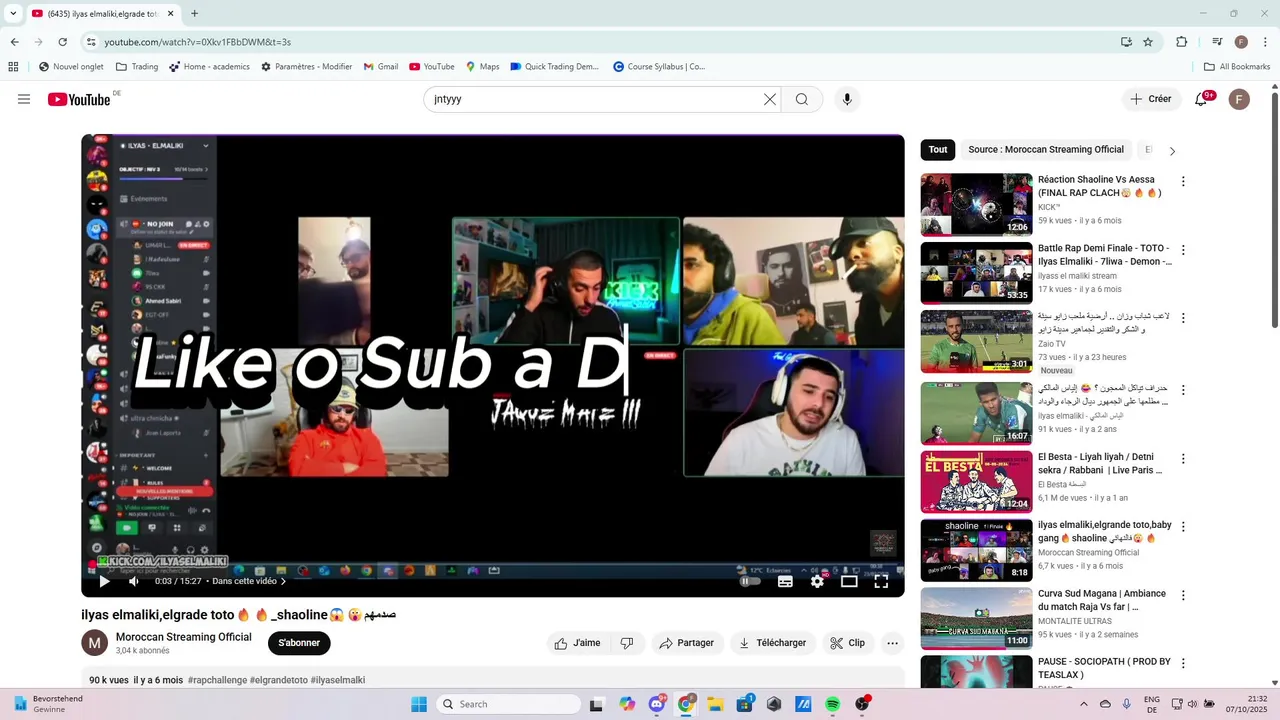Open the Gmail bookmark
The height and width of the screenshot is (720, 1280).
click(381, 67)
